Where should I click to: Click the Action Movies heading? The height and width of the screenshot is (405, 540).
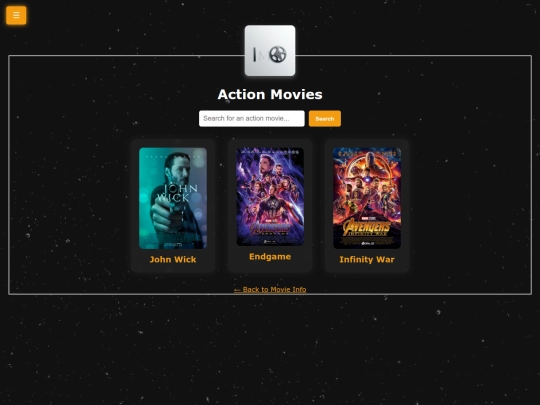(x=270, y=94)
